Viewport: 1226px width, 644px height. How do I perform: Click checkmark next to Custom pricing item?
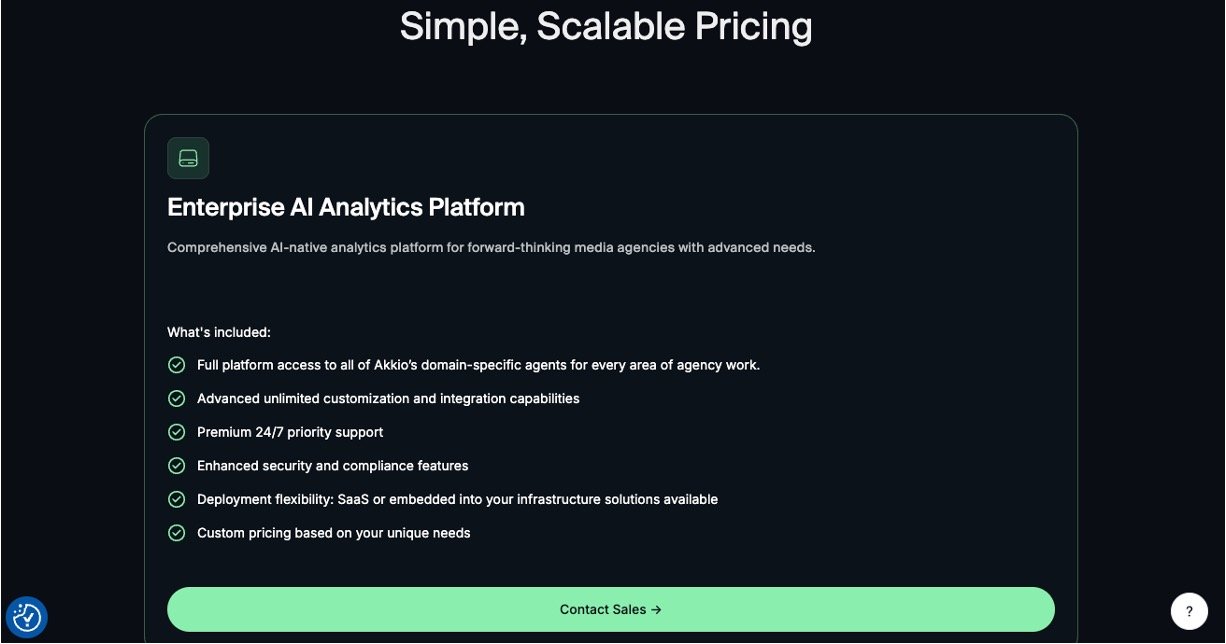click(177, 533)
